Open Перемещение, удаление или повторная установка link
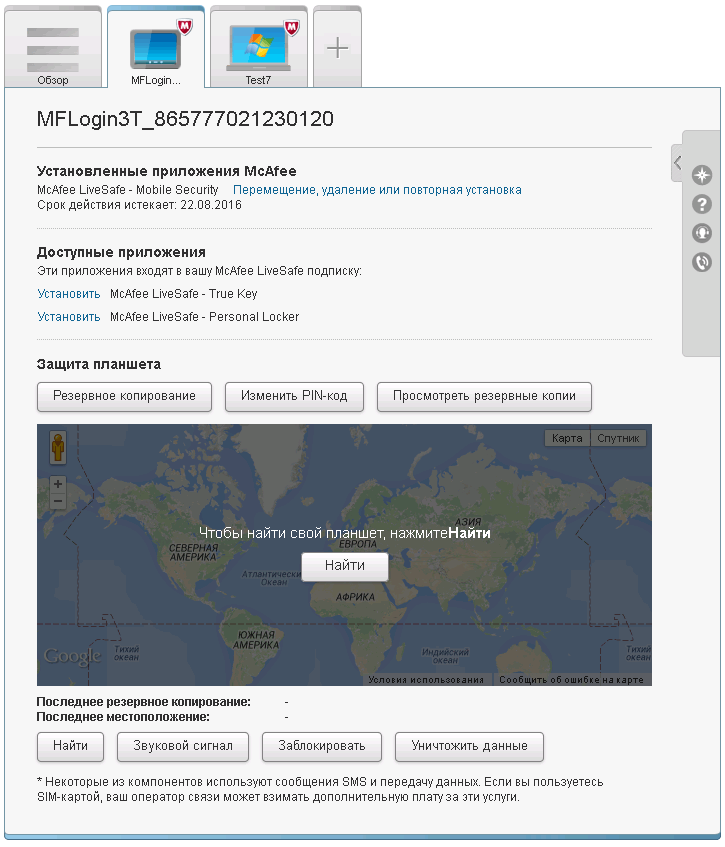Viewport: 725px width, 847px height. point(377,190)
